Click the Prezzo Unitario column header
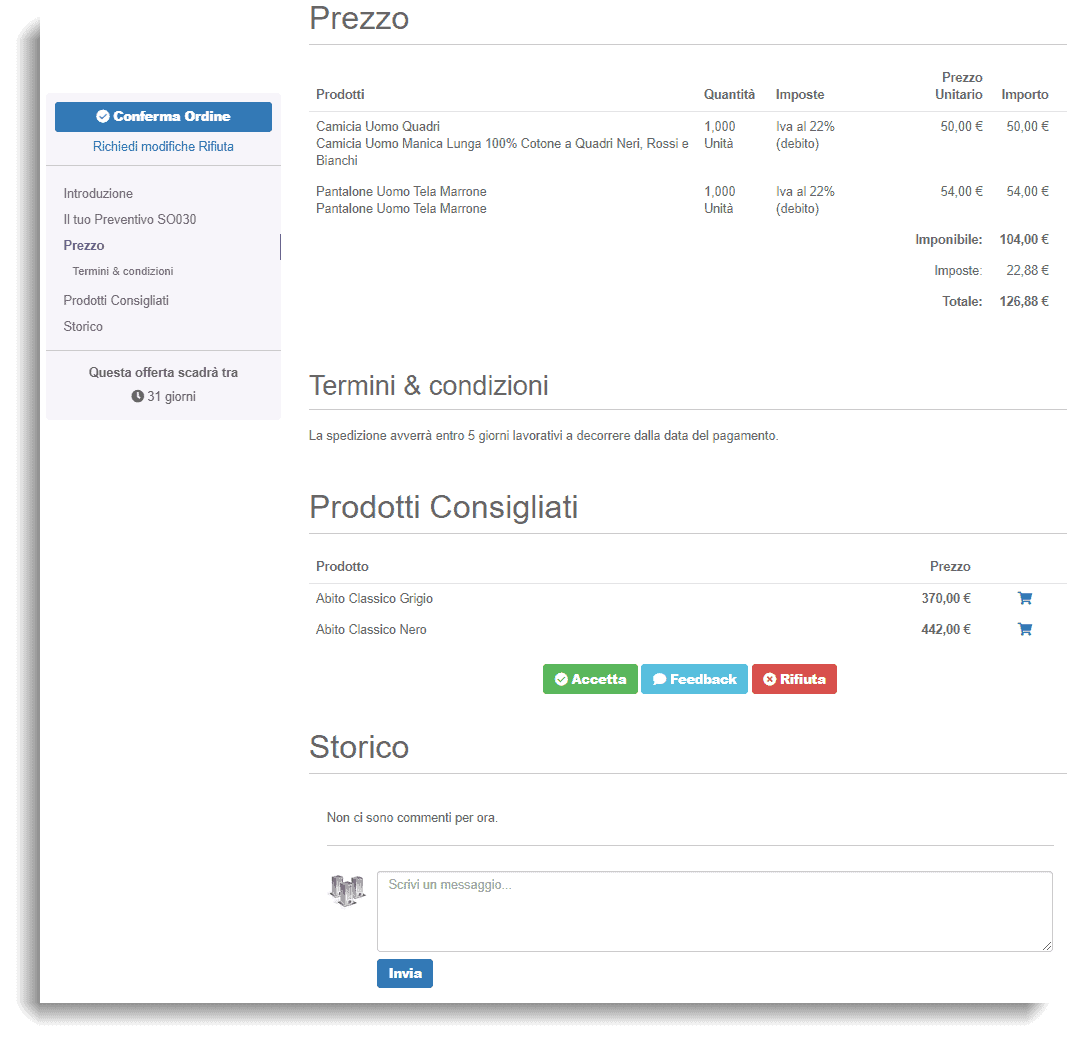Image resolution: width=1067 pixels, height=1043 pixels. (x=958, y=86)
